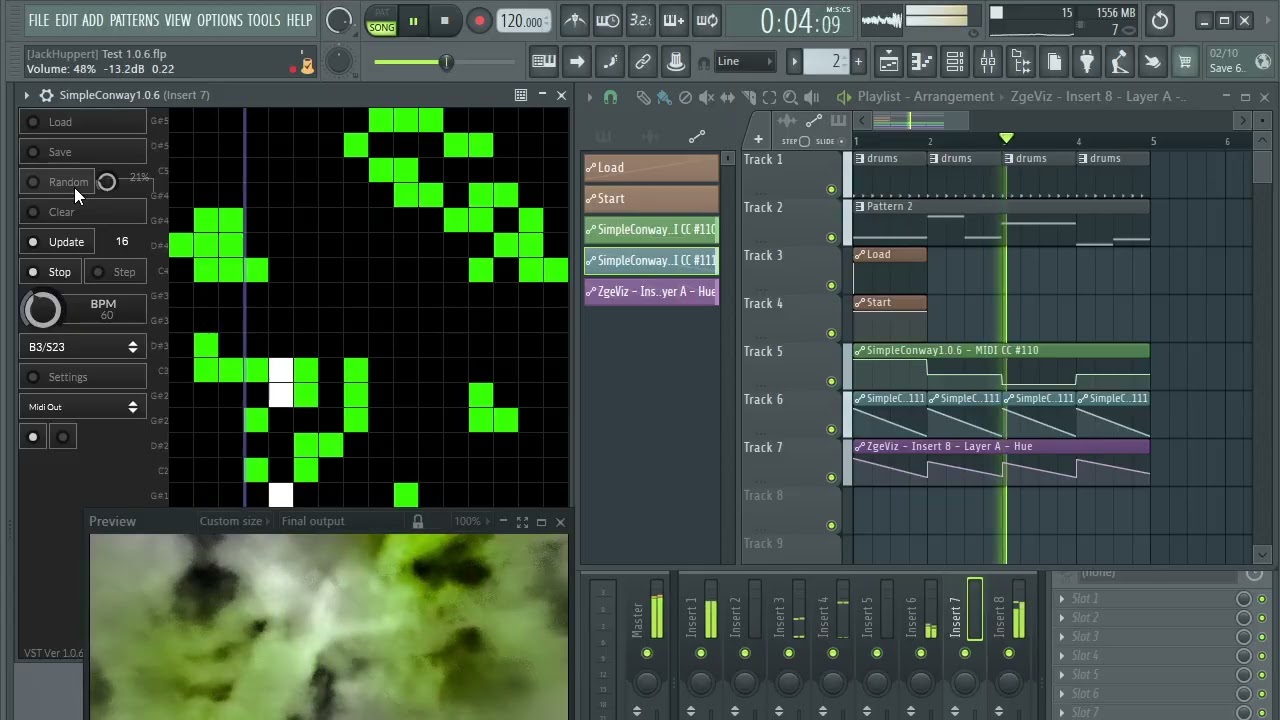Screen dimensions: 1280x720
Task: Select the Load item in the picker panel
Action: [651, 168]
